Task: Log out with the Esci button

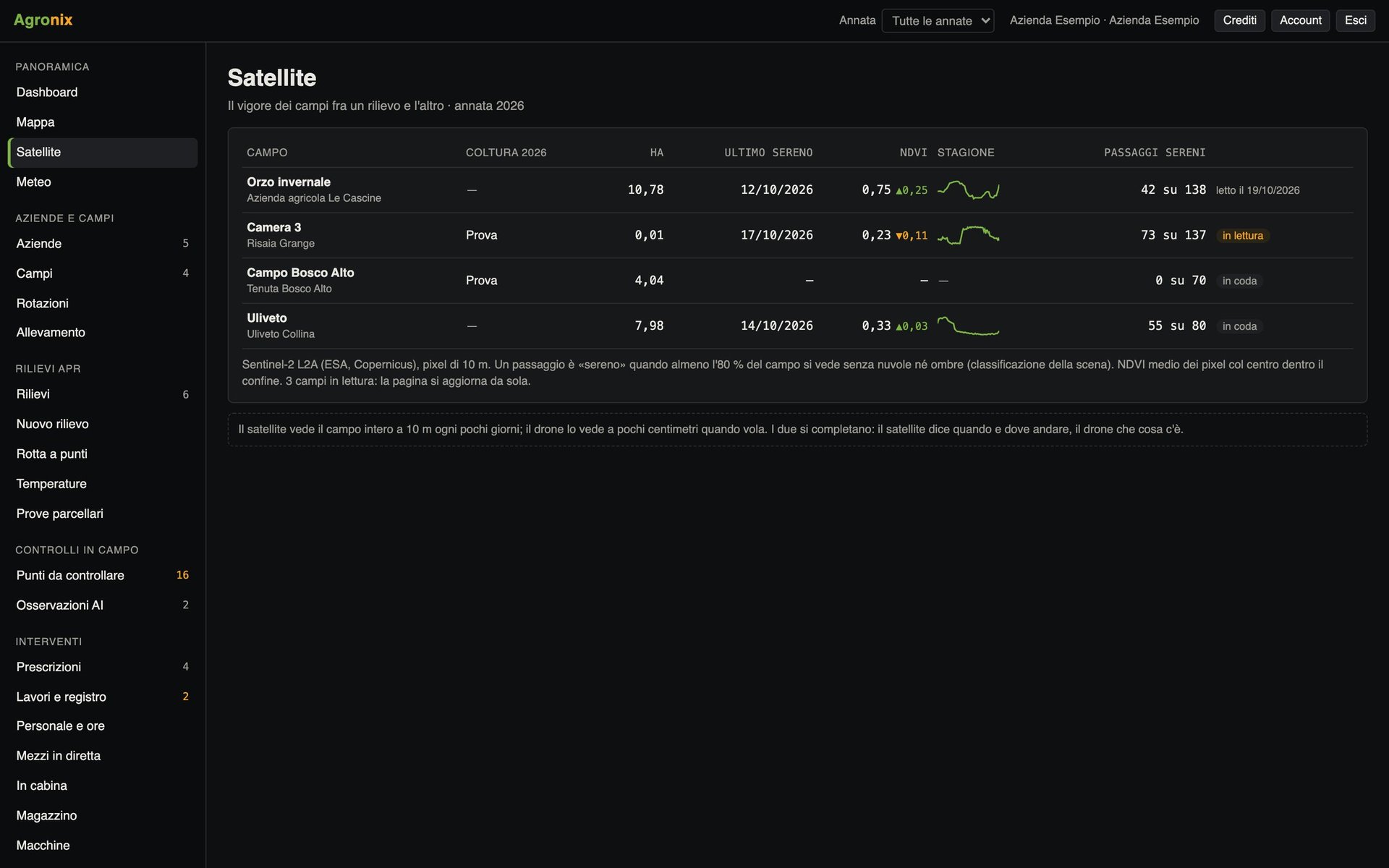Action: [x=1355, y=20]
